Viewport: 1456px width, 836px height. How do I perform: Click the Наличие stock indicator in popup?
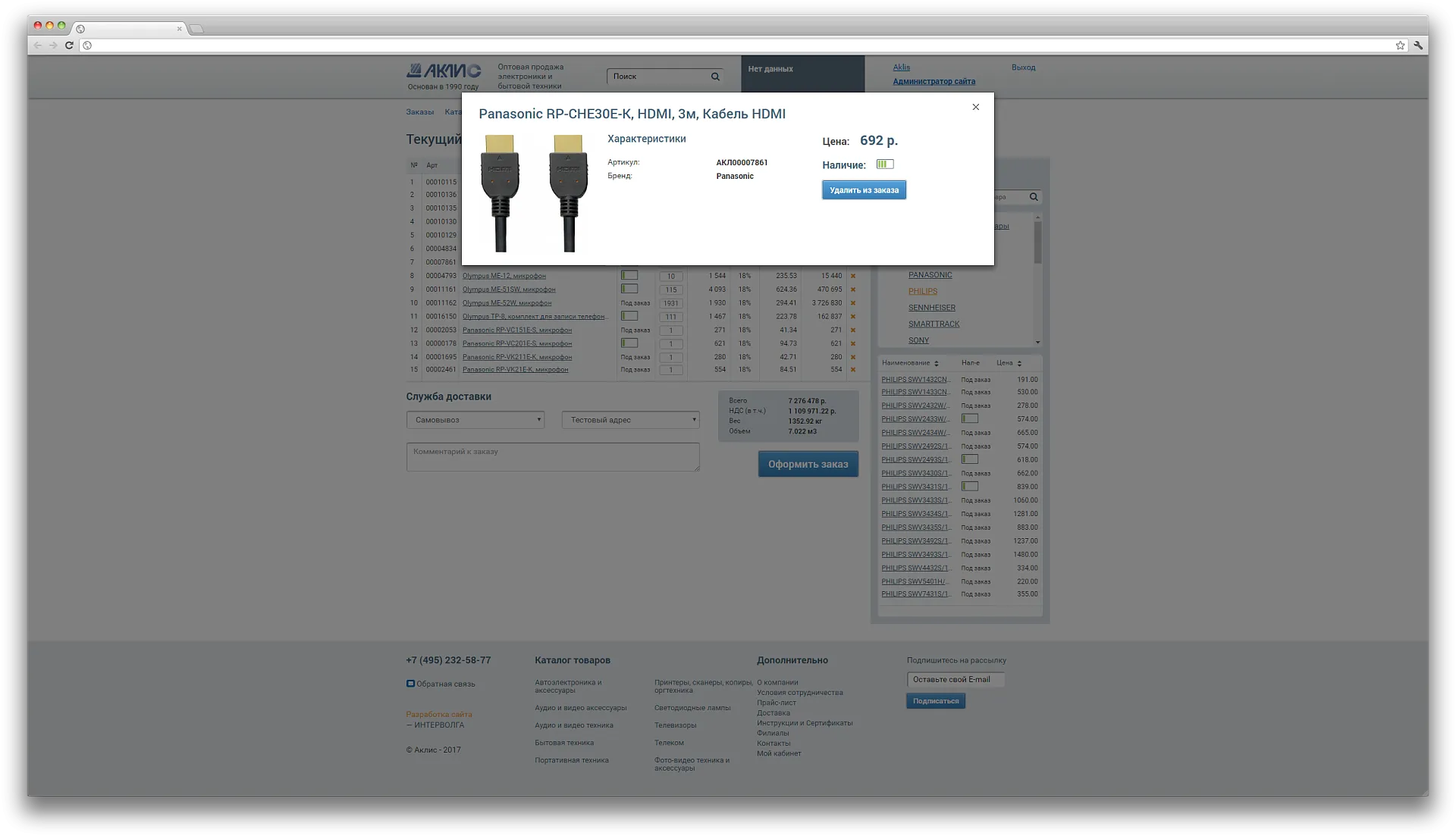pos(885,164)
